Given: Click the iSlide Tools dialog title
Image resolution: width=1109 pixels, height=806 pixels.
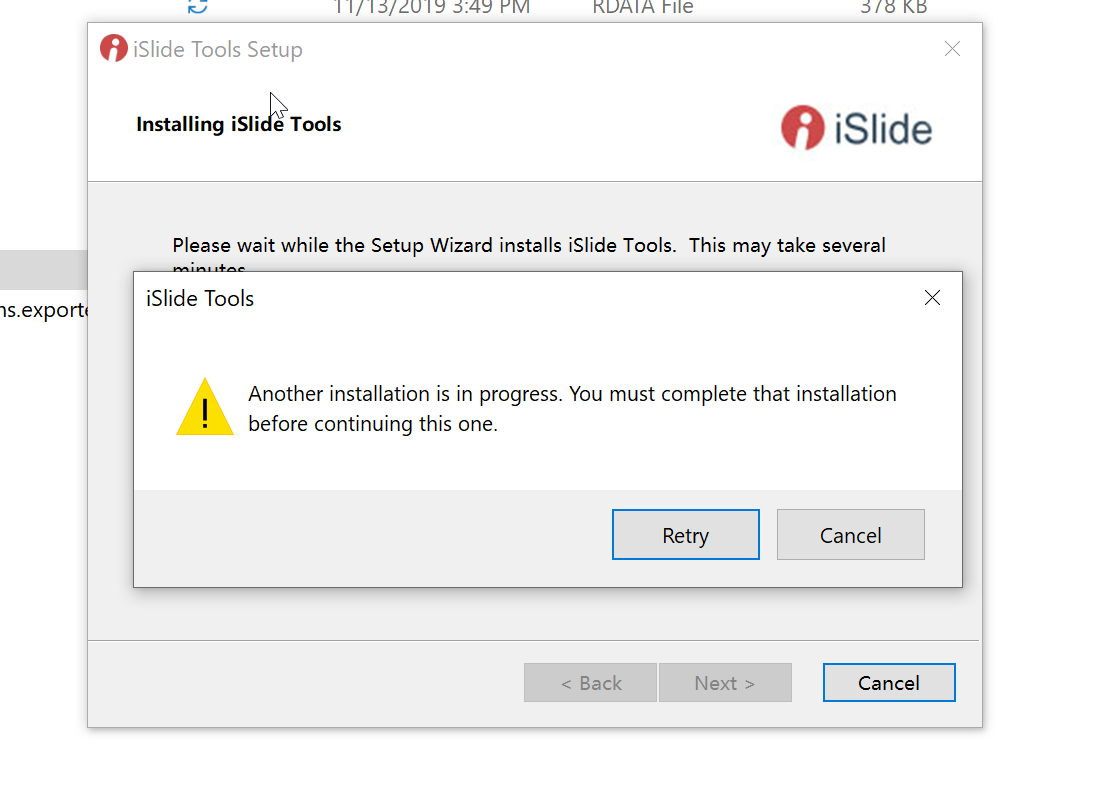Looking at the screenshot, I should point(200,298).
